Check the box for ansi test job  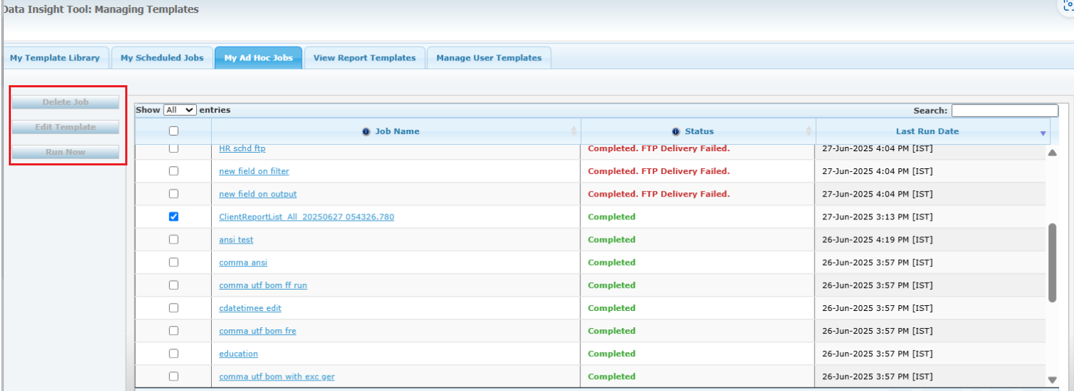[173, 240]
